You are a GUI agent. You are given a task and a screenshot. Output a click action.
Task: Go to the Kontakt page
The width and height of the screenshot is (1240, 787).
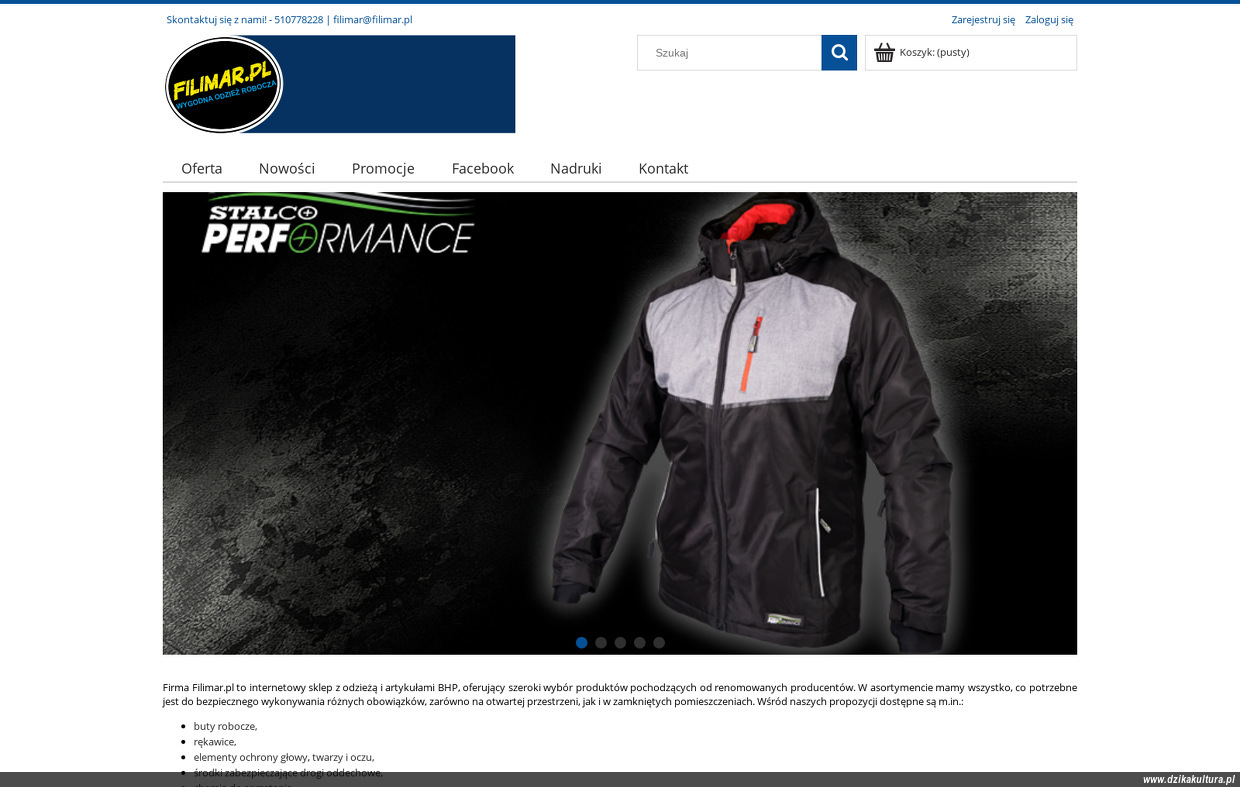point(663,168)
